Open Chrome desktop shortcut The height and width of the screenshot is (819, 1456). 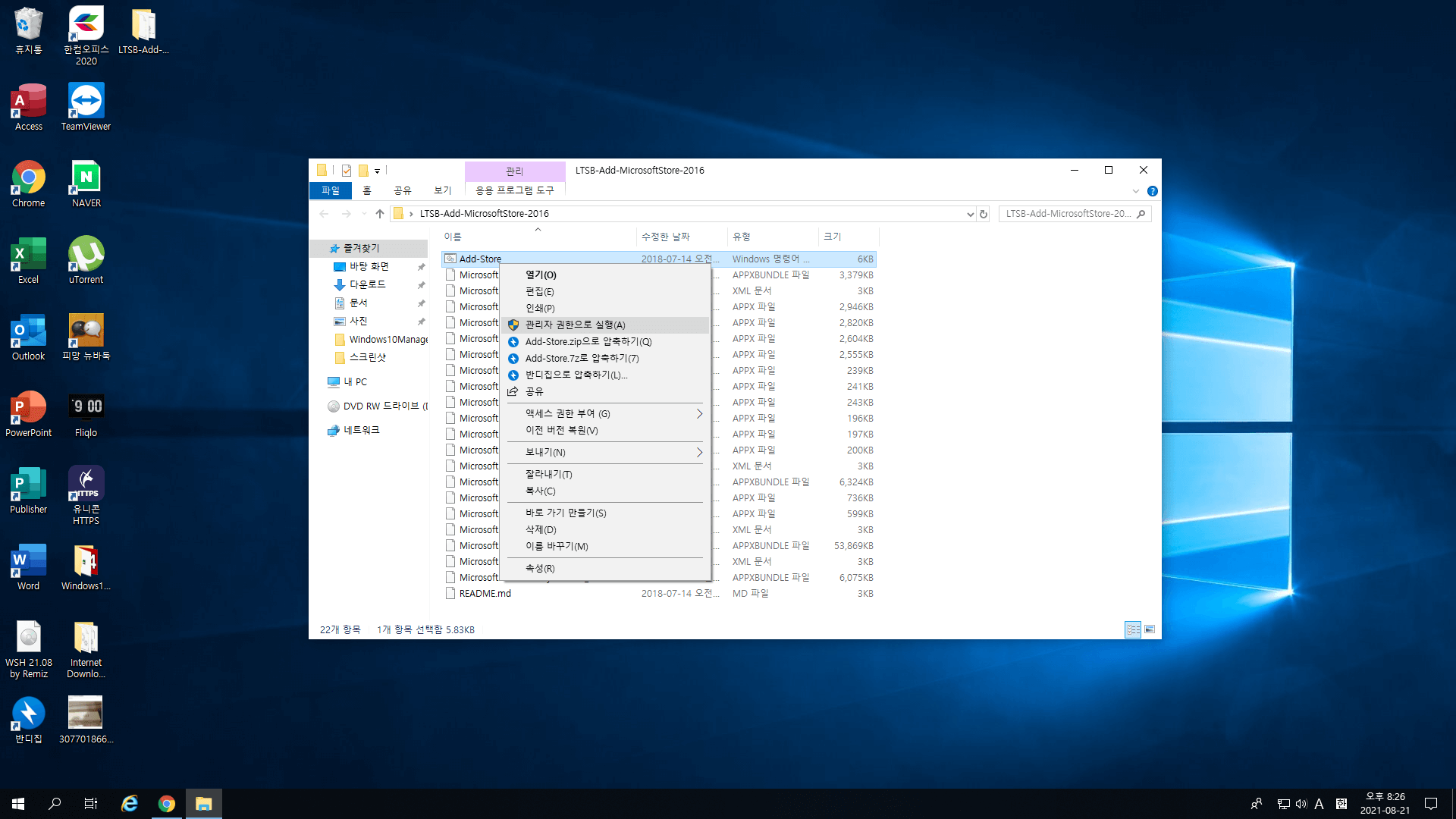click(x=29, y=184)
